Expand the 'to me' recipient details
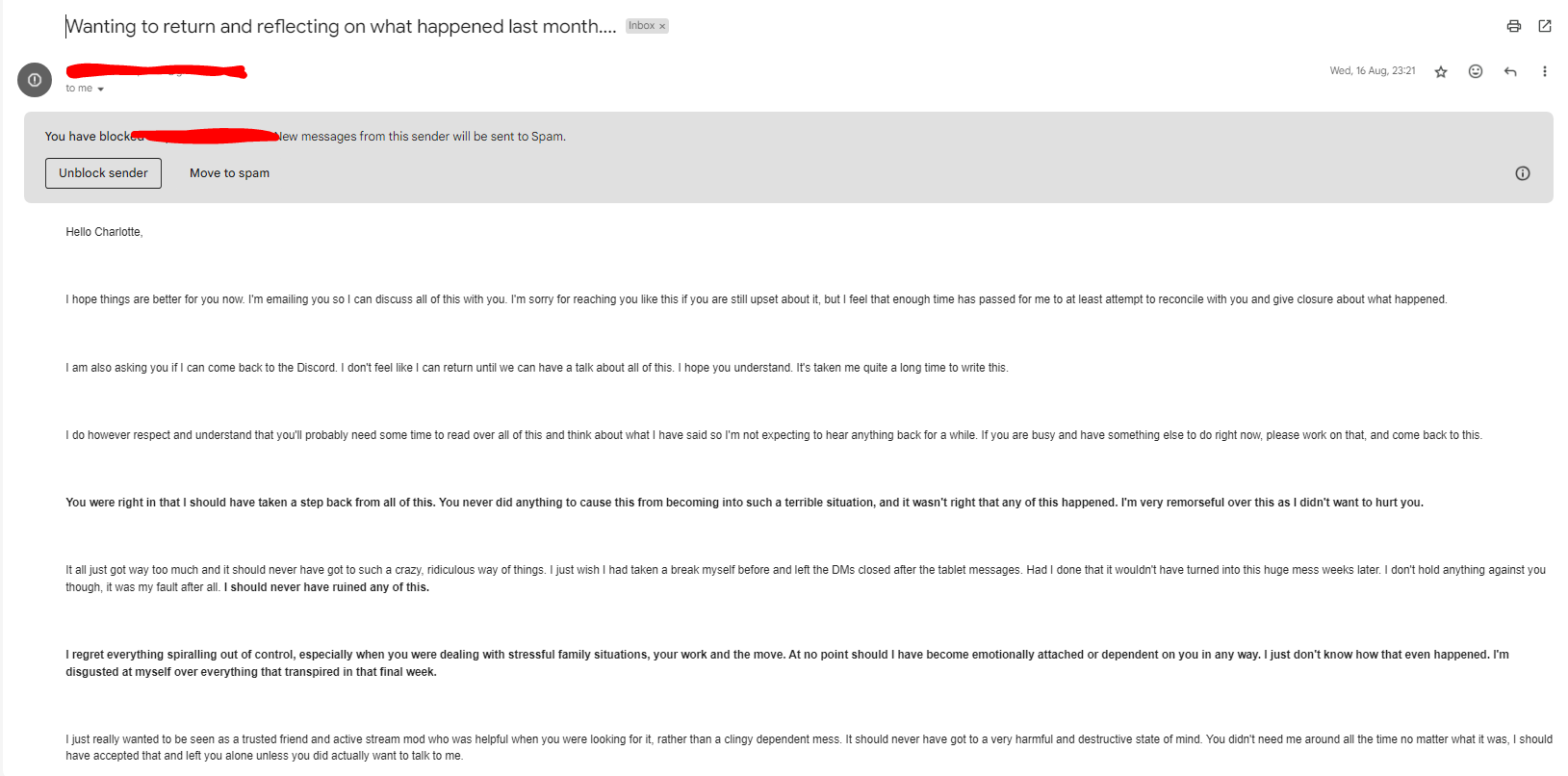The width and height of the screenshot is (1568, 776). click(x=100, y=89)
